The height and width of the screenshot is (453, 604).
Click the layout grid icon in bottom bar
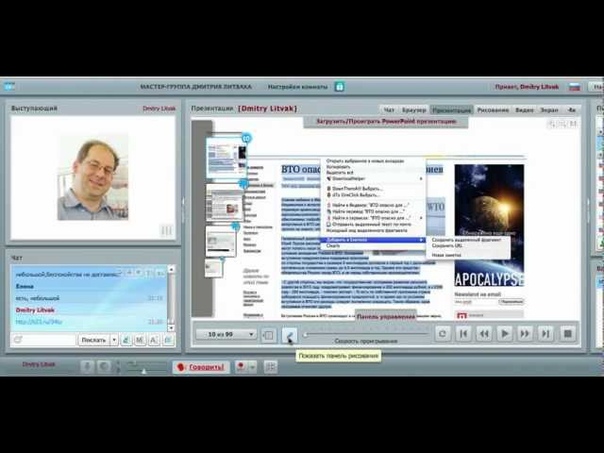[x=270, y=367]
